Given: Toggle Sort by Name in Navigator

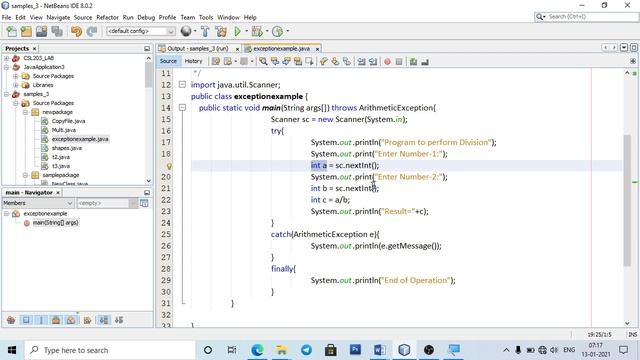Looking at the screenshot, I should click(x=104, y=320).
